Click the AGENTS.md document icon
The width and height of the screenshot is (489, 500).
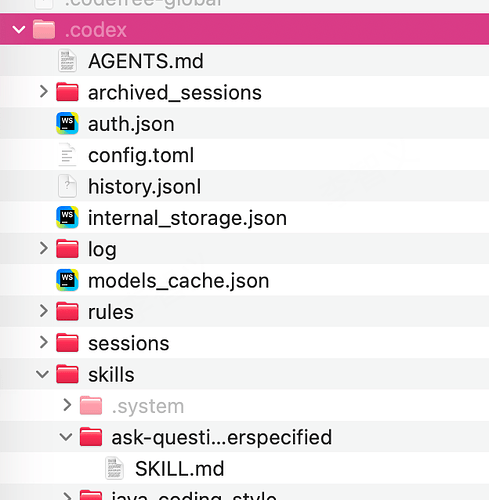(67, 61)
